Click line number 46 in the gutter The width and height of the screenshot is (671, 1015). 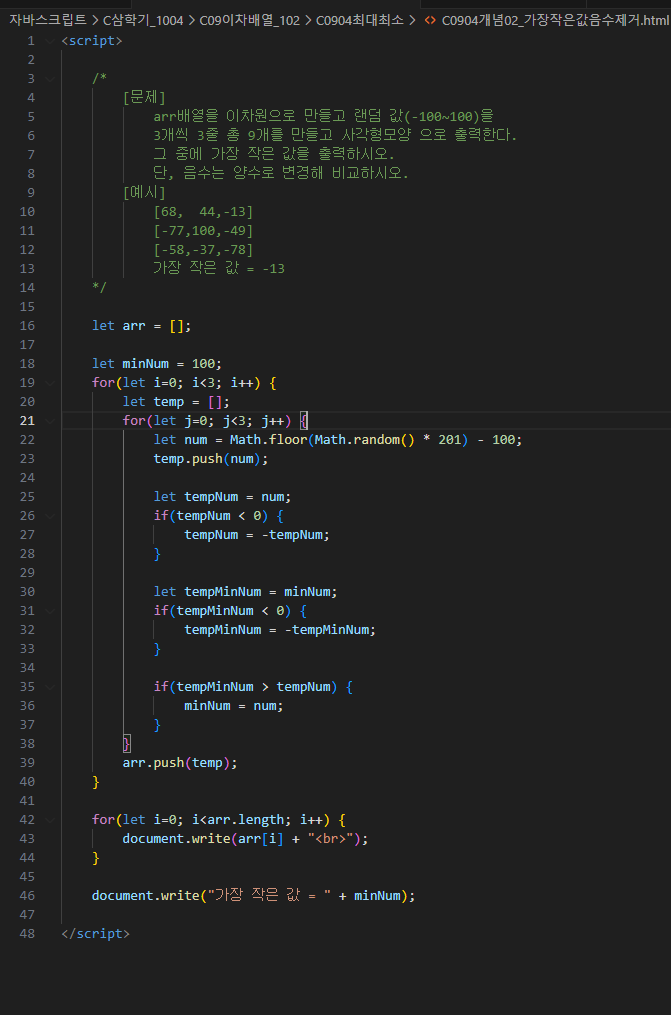point(27,895)
